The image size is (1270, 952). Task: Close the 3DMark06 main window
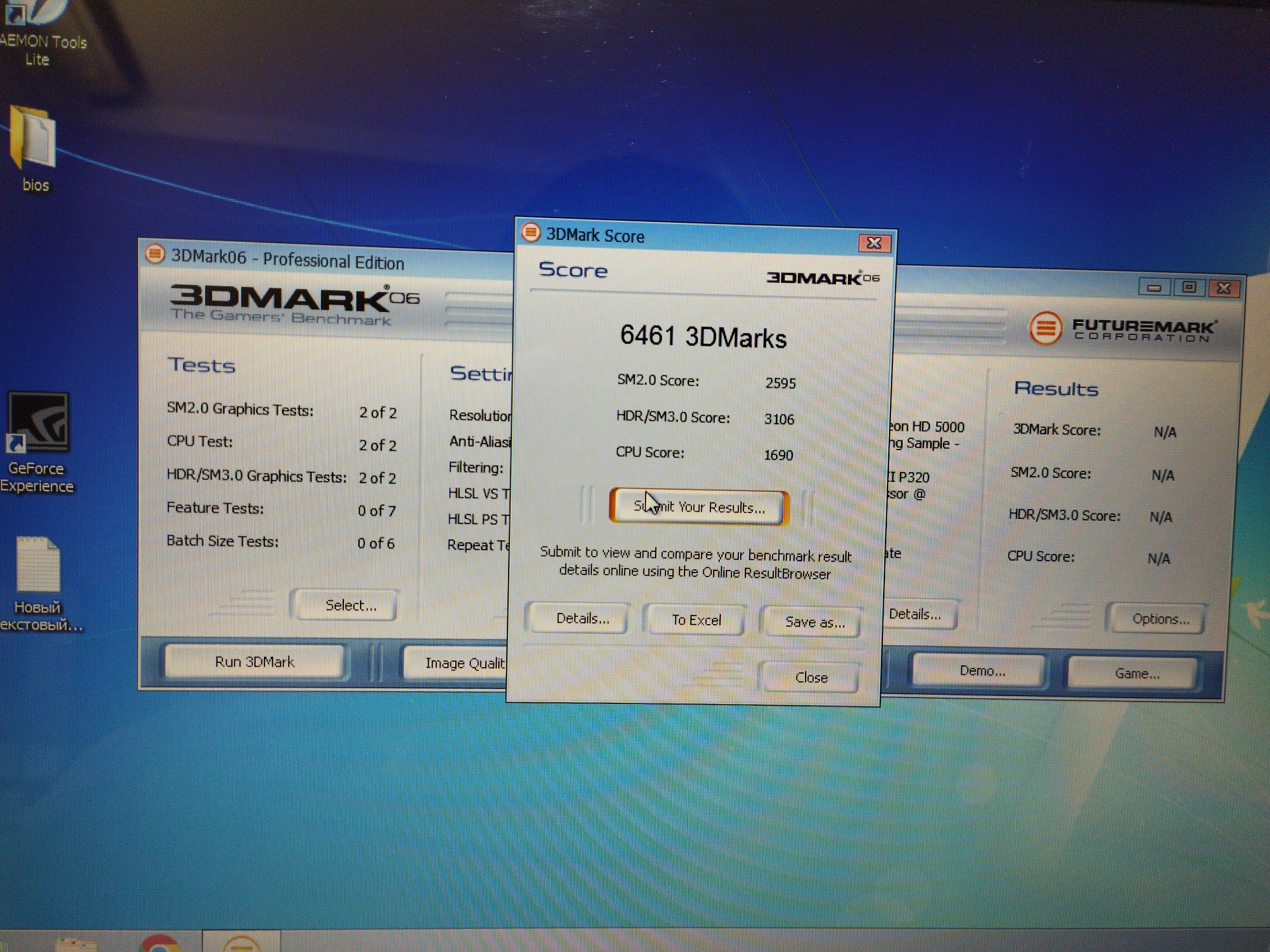point(1224,288)
